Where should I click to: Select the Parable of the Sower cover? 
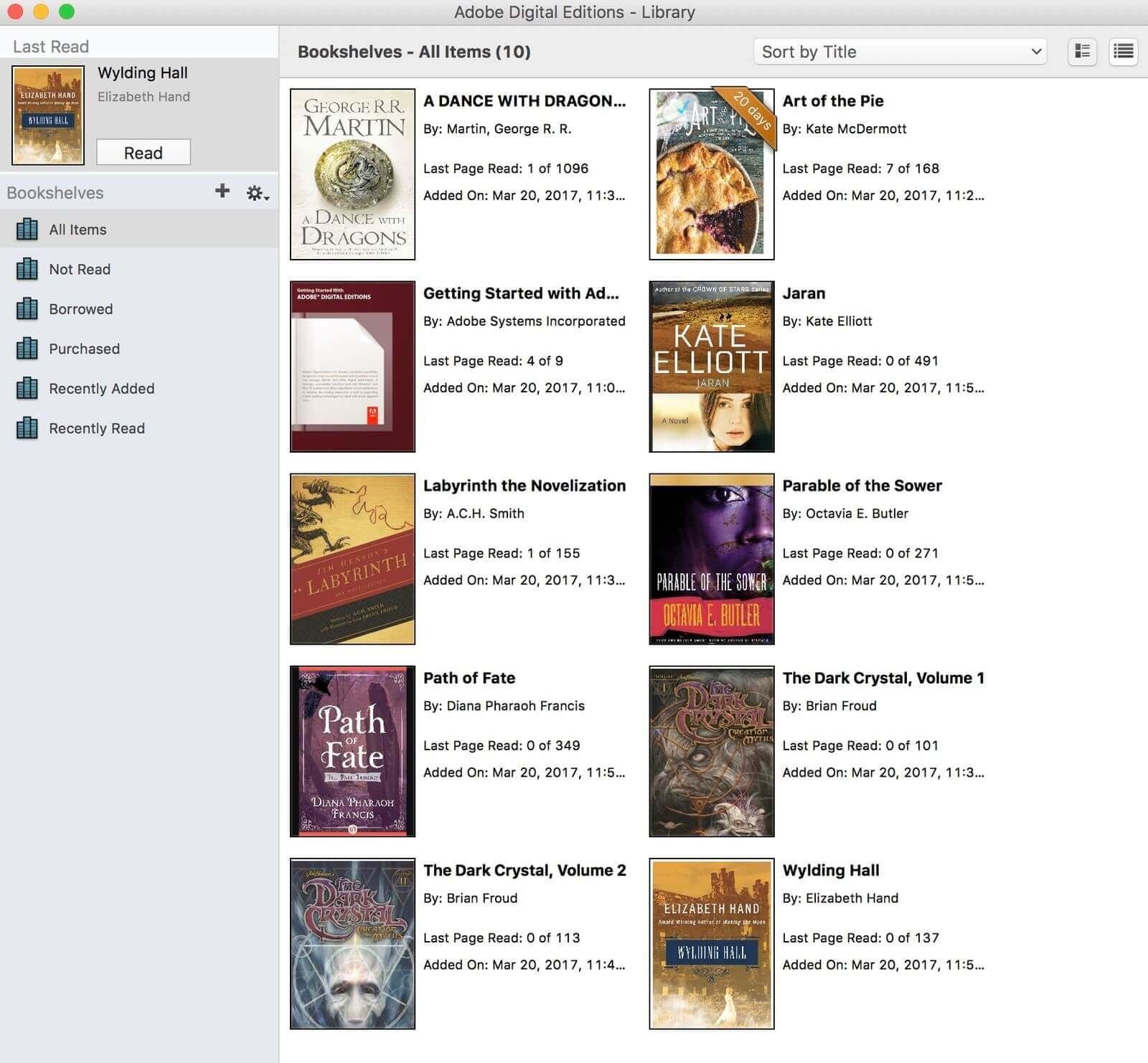[x=711, y=559]
